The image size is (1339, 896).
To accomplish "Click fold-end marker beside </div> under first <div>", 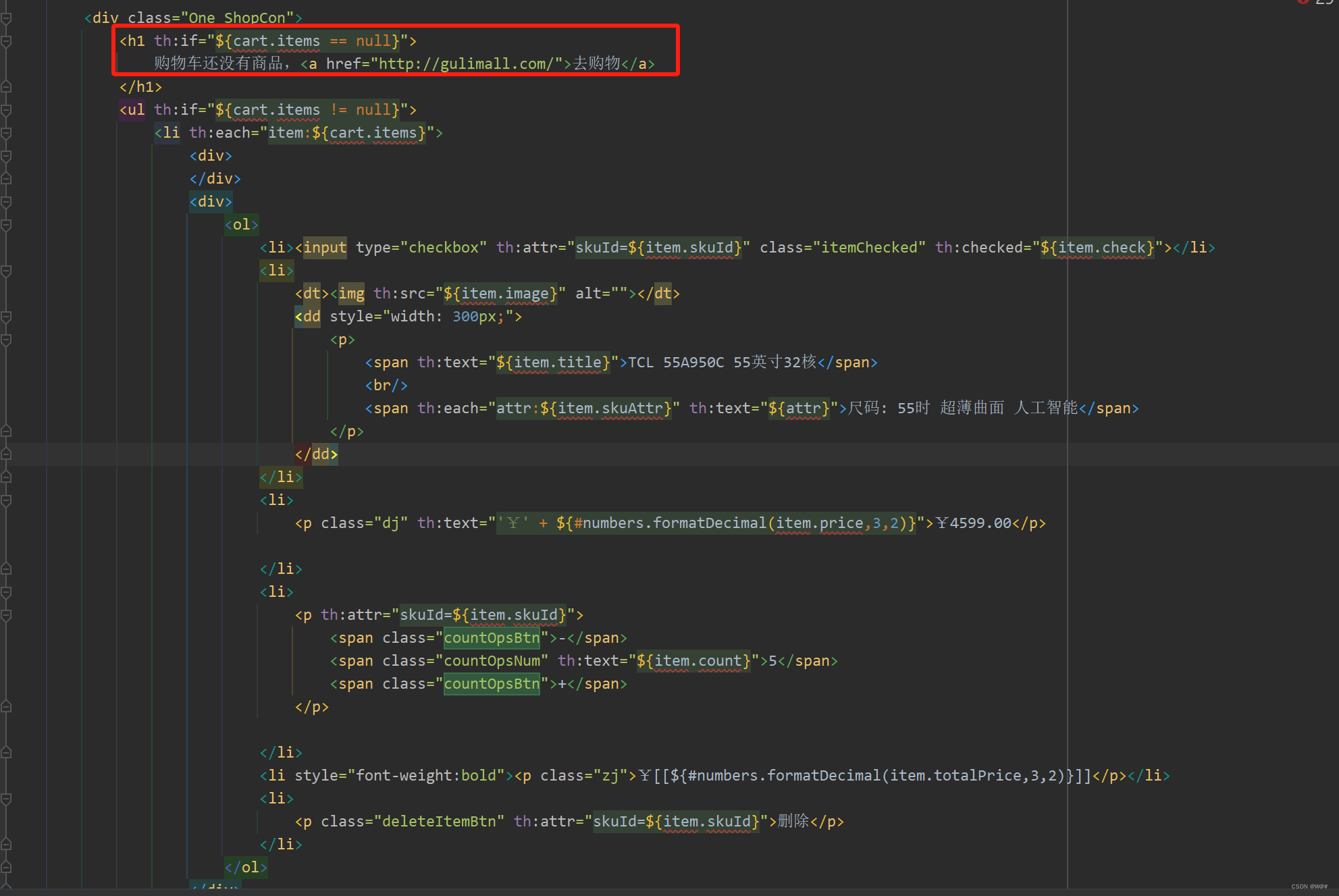I will [6, 179].
